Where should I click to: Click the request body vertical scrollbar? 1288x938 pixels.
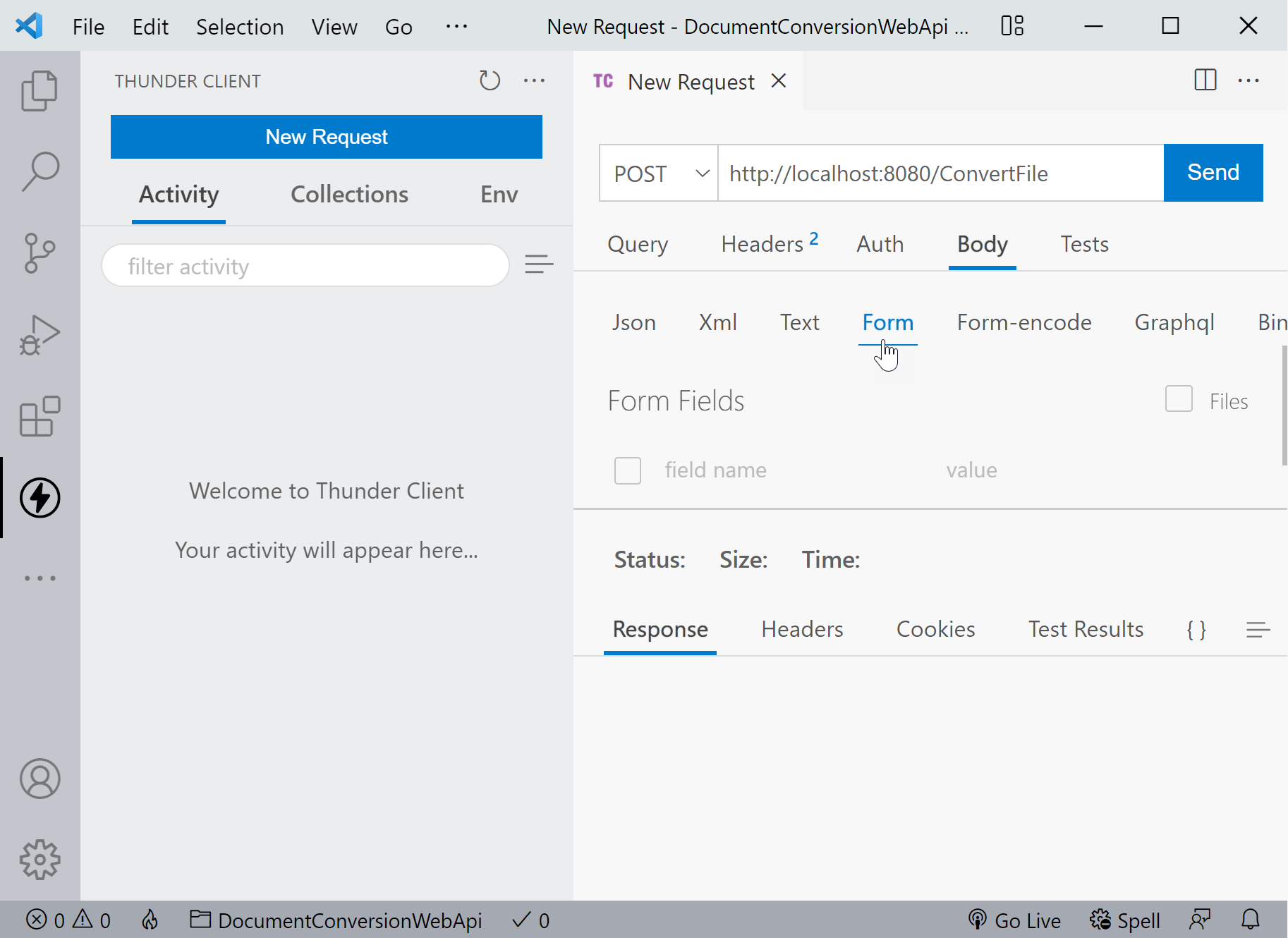(1284, 406)
